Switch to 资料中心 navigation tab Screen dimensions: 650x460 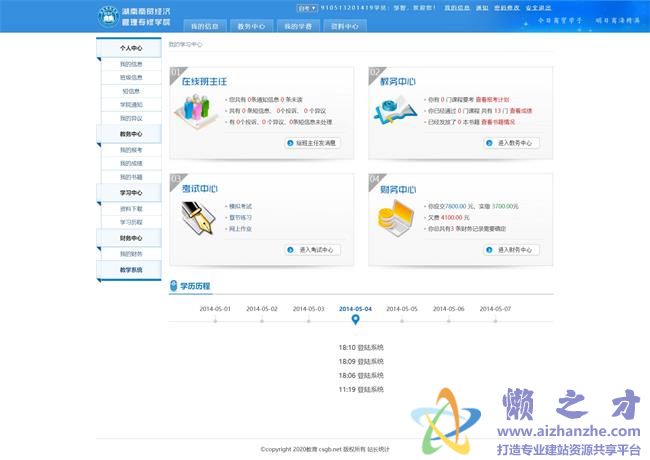coord(345,26)
